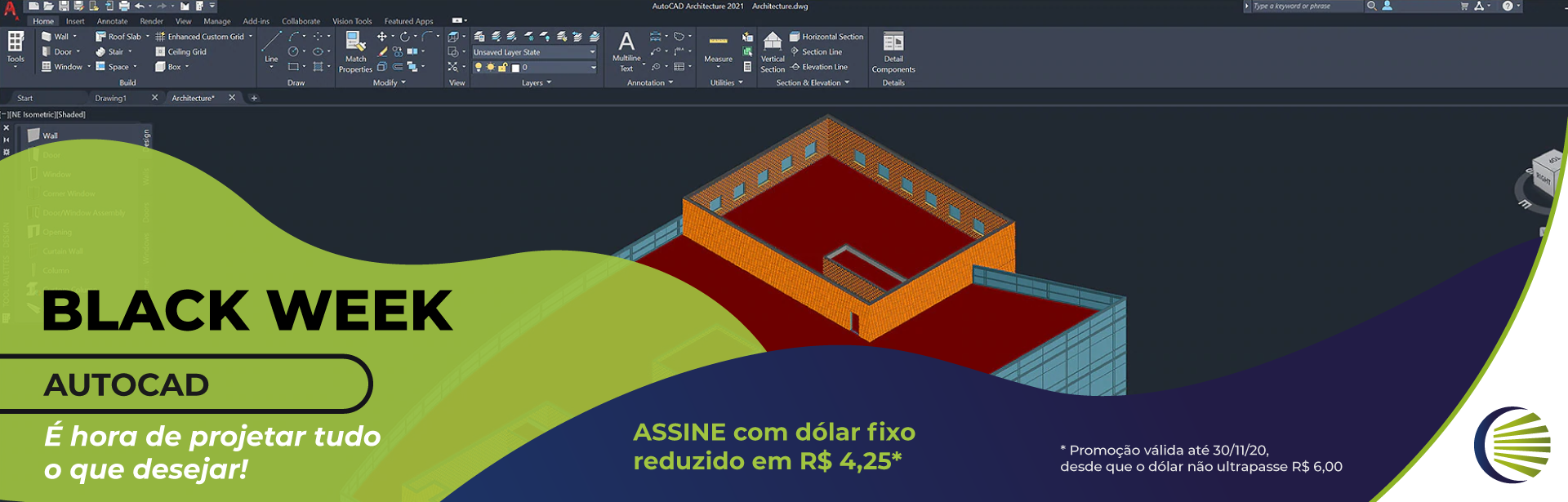The width and height of the screenshot is (1568, 502).
Task: Add a new drawing tab with plus
Action: pyautogui.click(x=254, y=98)
